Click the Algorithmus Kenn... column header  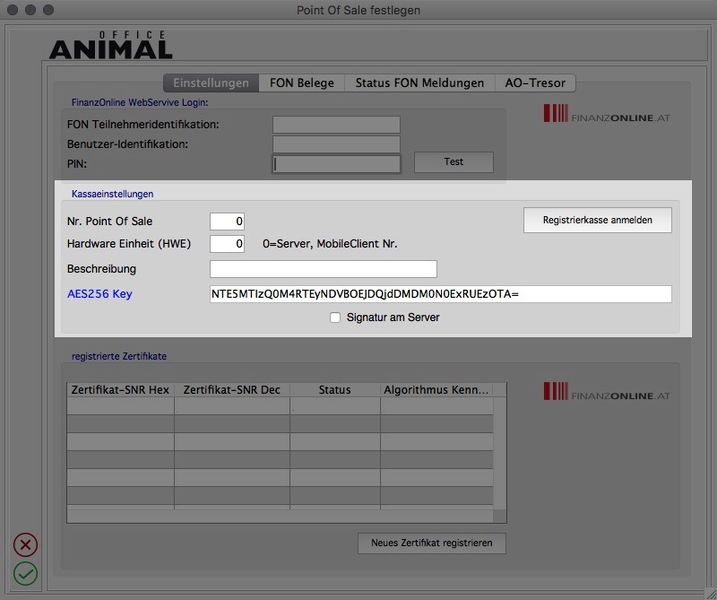point(436,390)
